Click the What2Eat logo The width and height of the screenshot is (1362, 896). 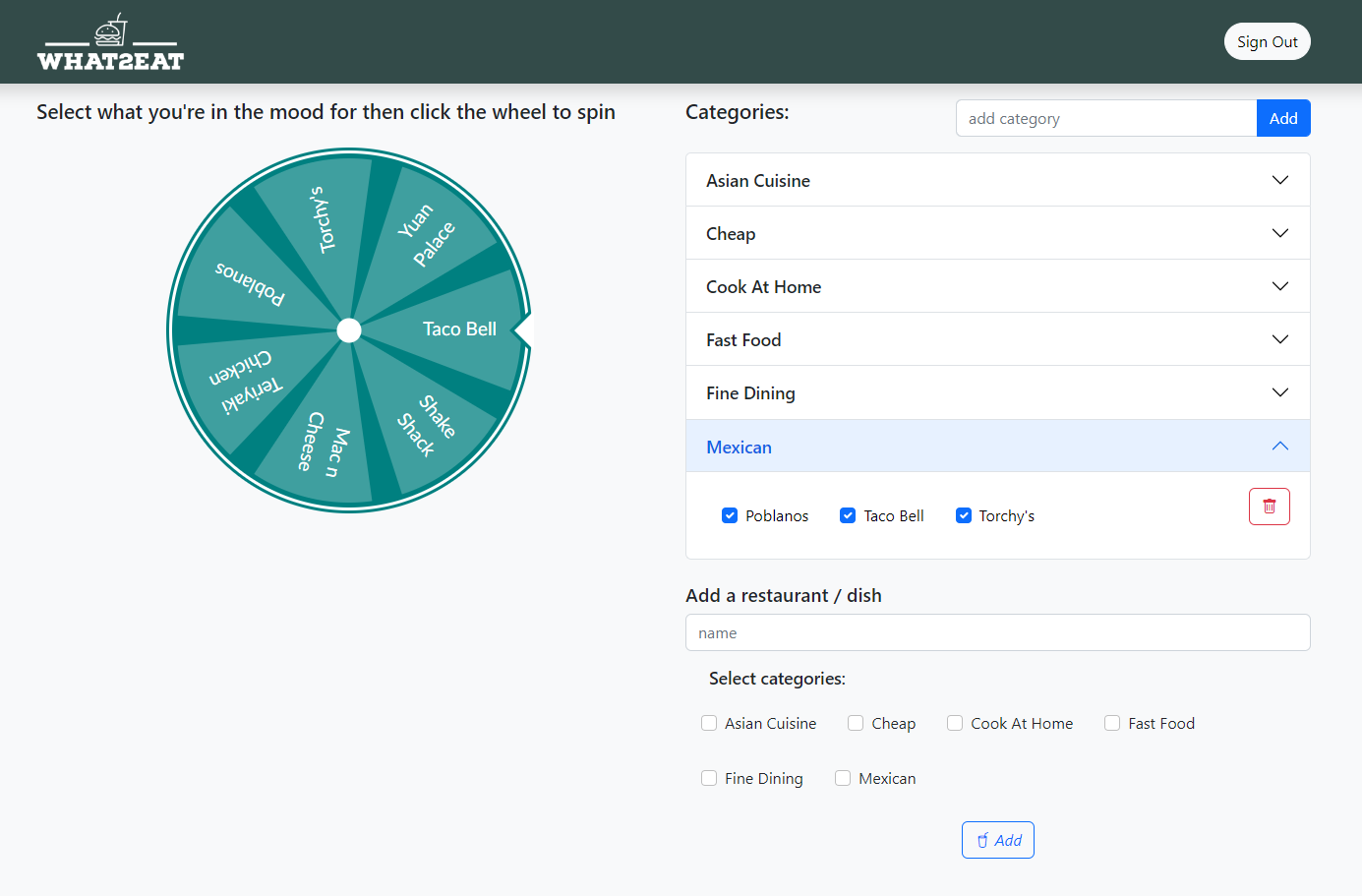click(x=110, y=41)
